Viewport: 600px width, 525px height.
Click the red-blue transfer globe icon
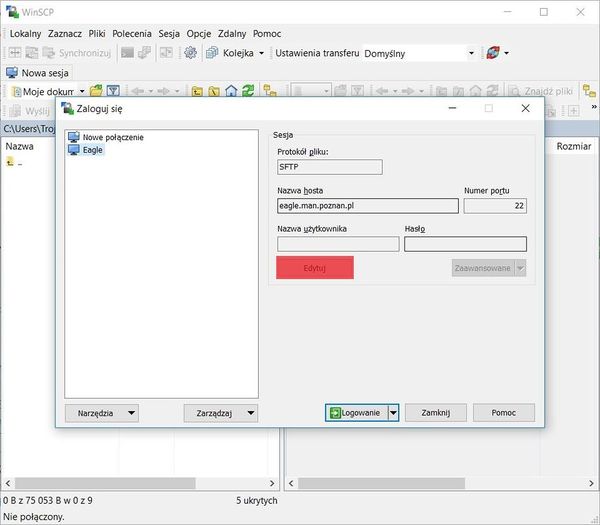pyautogui.click(x=493, y=53)
